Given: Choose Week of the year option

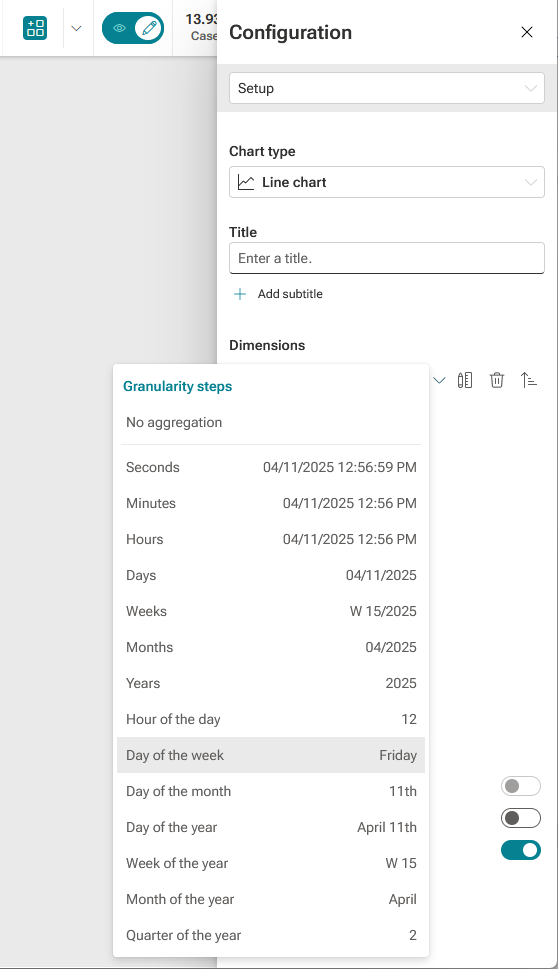Looking at the screenshot, I should tap(271, 863).
